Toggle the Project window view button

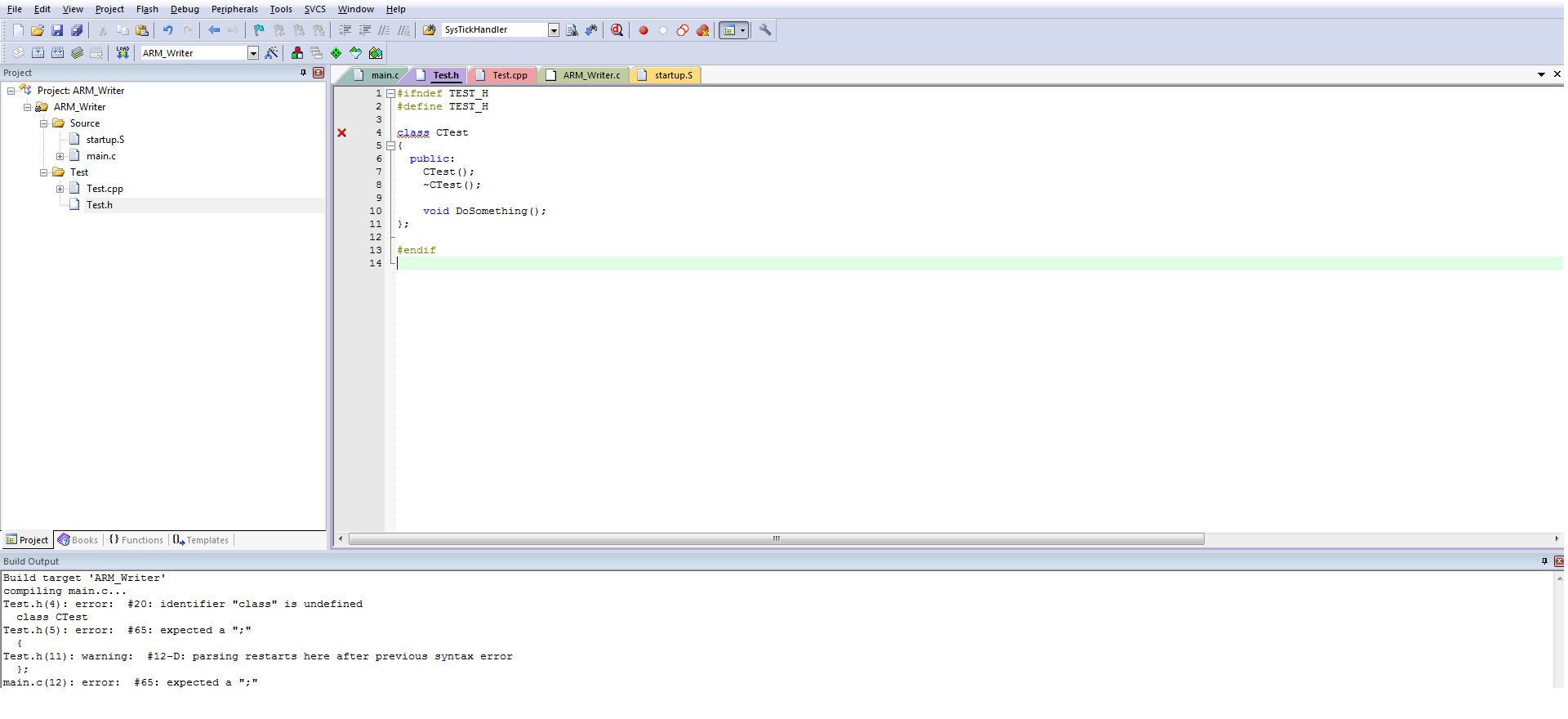click(728, 30)
